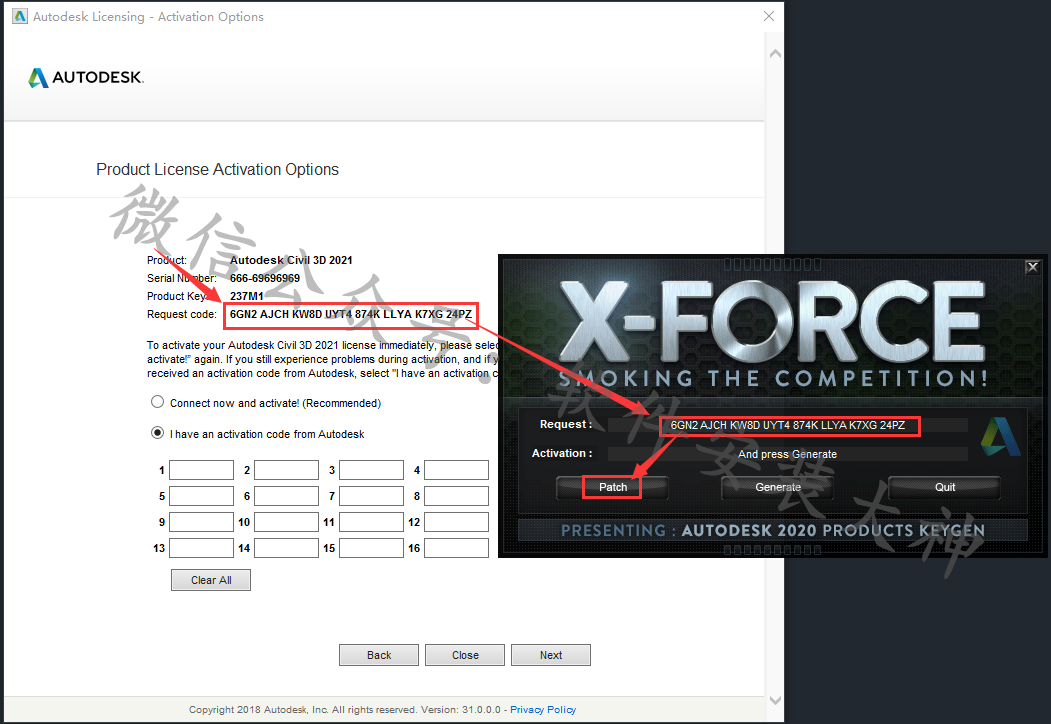
Task: Click activation code box 6
Action: point(286,496)
